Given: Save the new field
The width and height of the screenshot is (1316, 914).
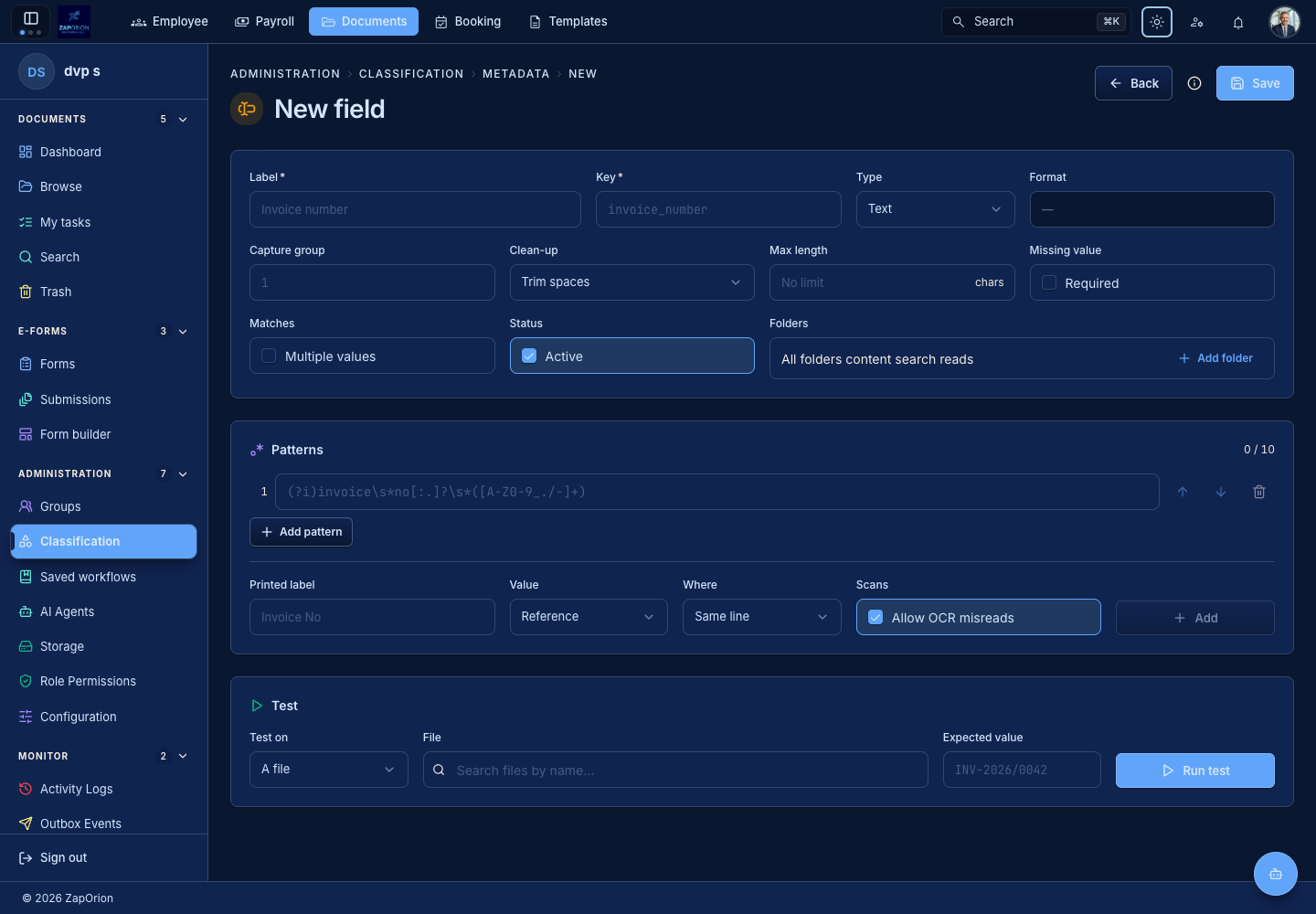Looking at the screenshot, I should 1255,83.
